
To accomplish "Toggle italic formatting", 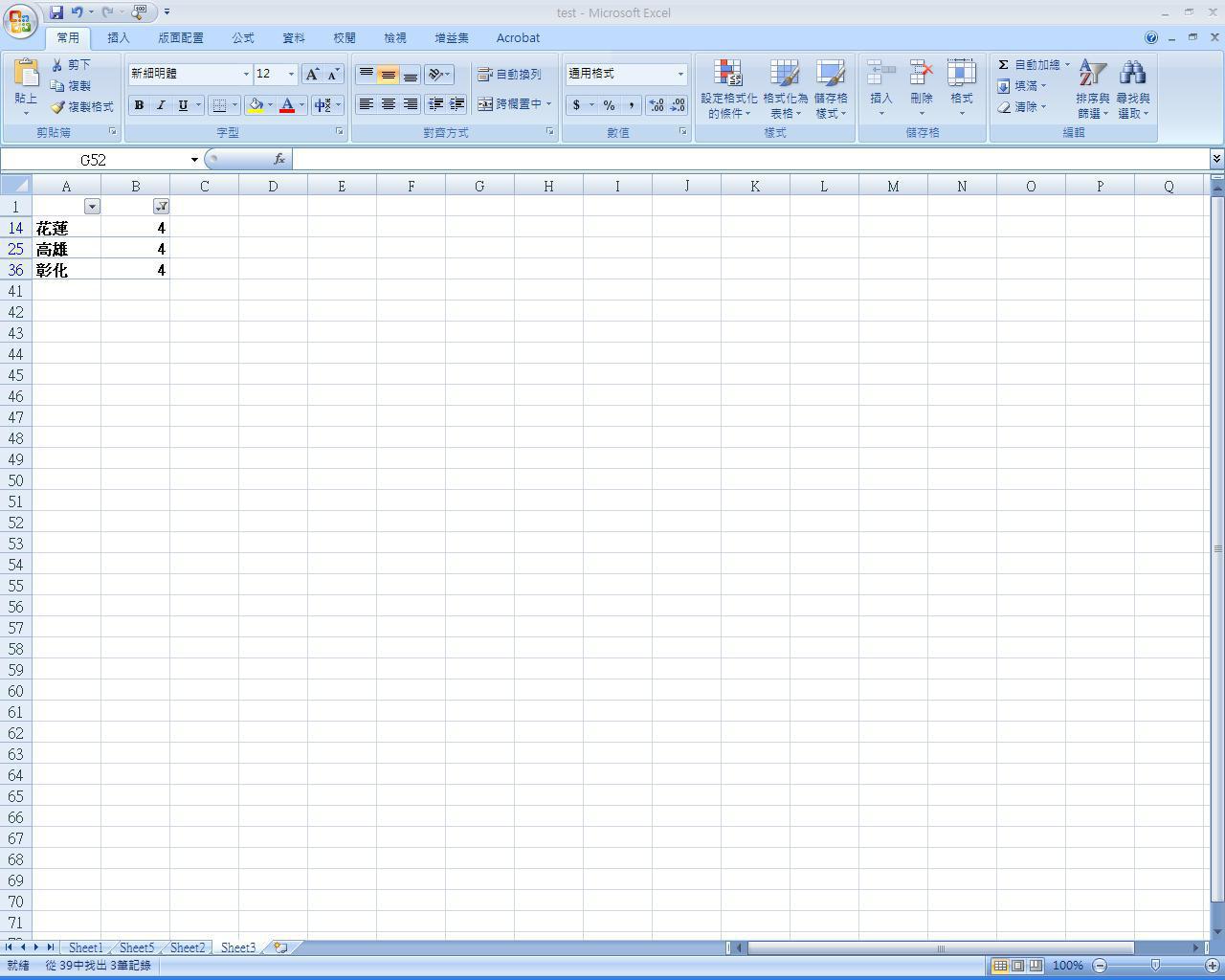I will pos(161,105).
